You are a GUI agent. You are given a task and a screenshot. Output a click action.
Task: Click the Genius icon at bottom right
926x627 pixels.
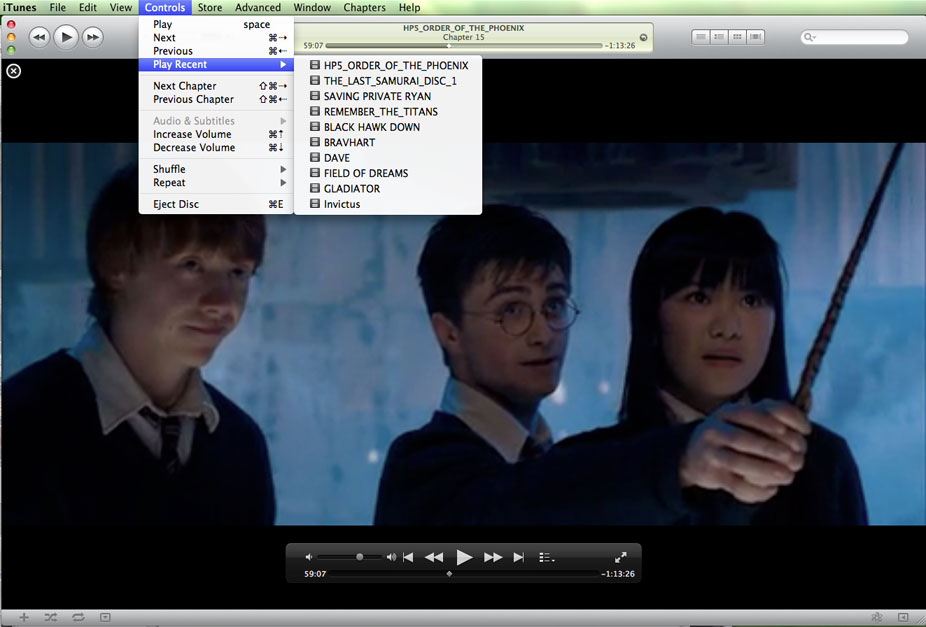876,617
